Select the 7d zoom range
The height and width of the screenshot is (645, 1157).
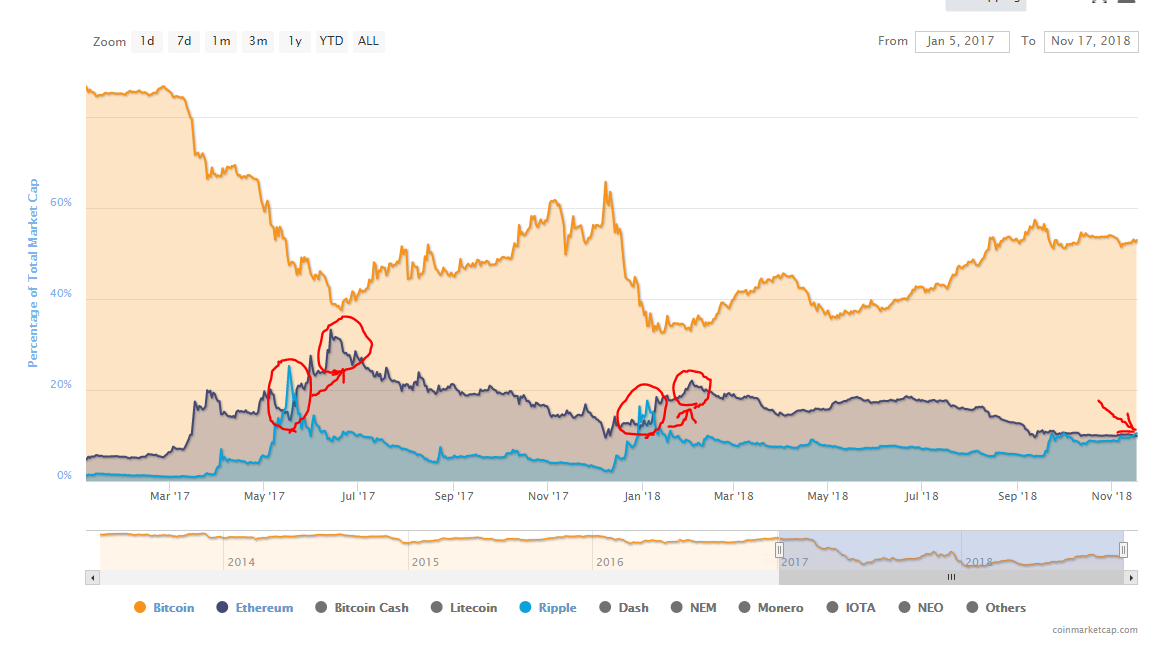pos(184,41)
